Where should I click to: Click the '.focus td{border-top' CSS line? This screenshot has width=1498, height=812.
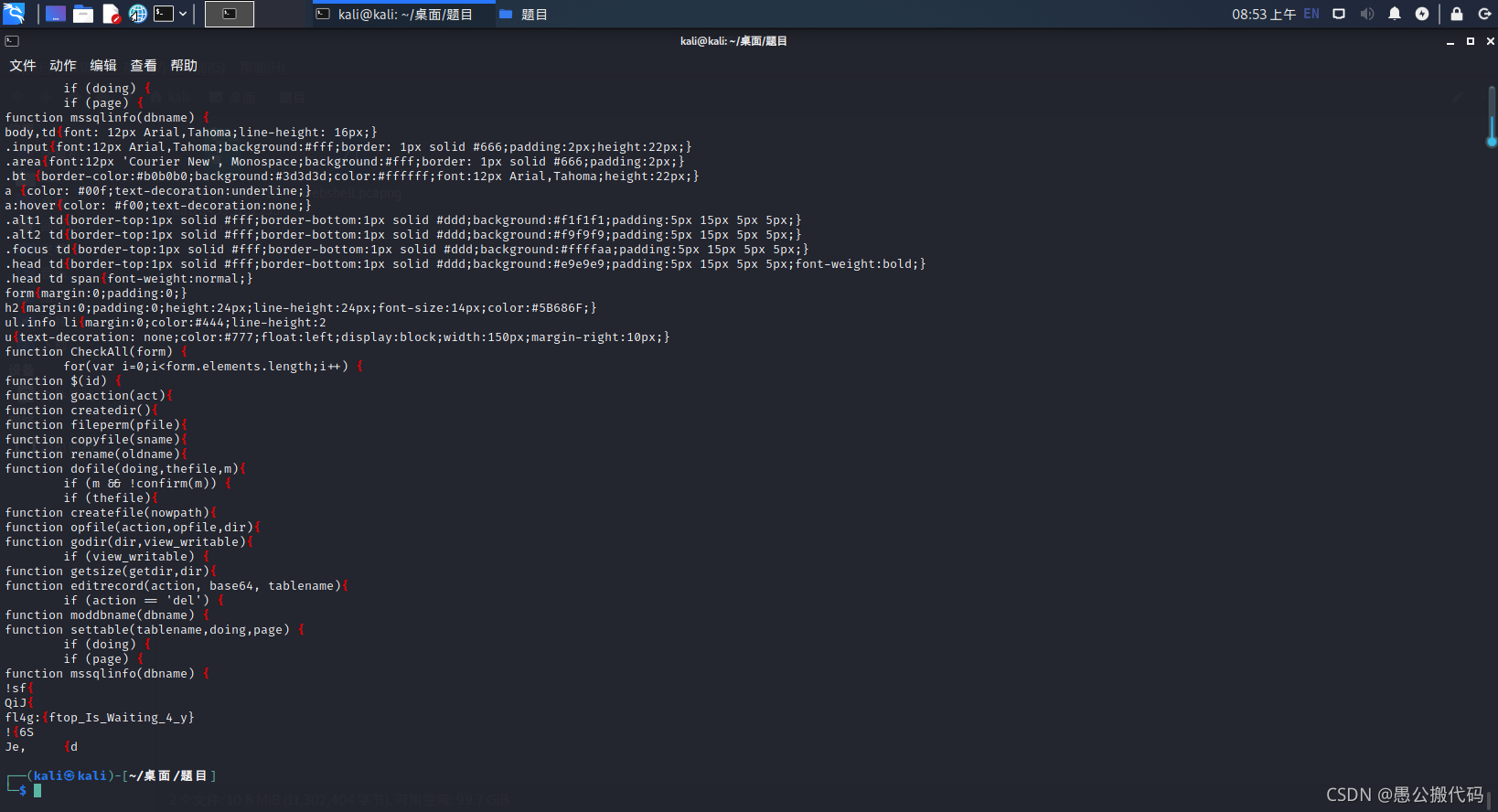click(x=407, y=250)
